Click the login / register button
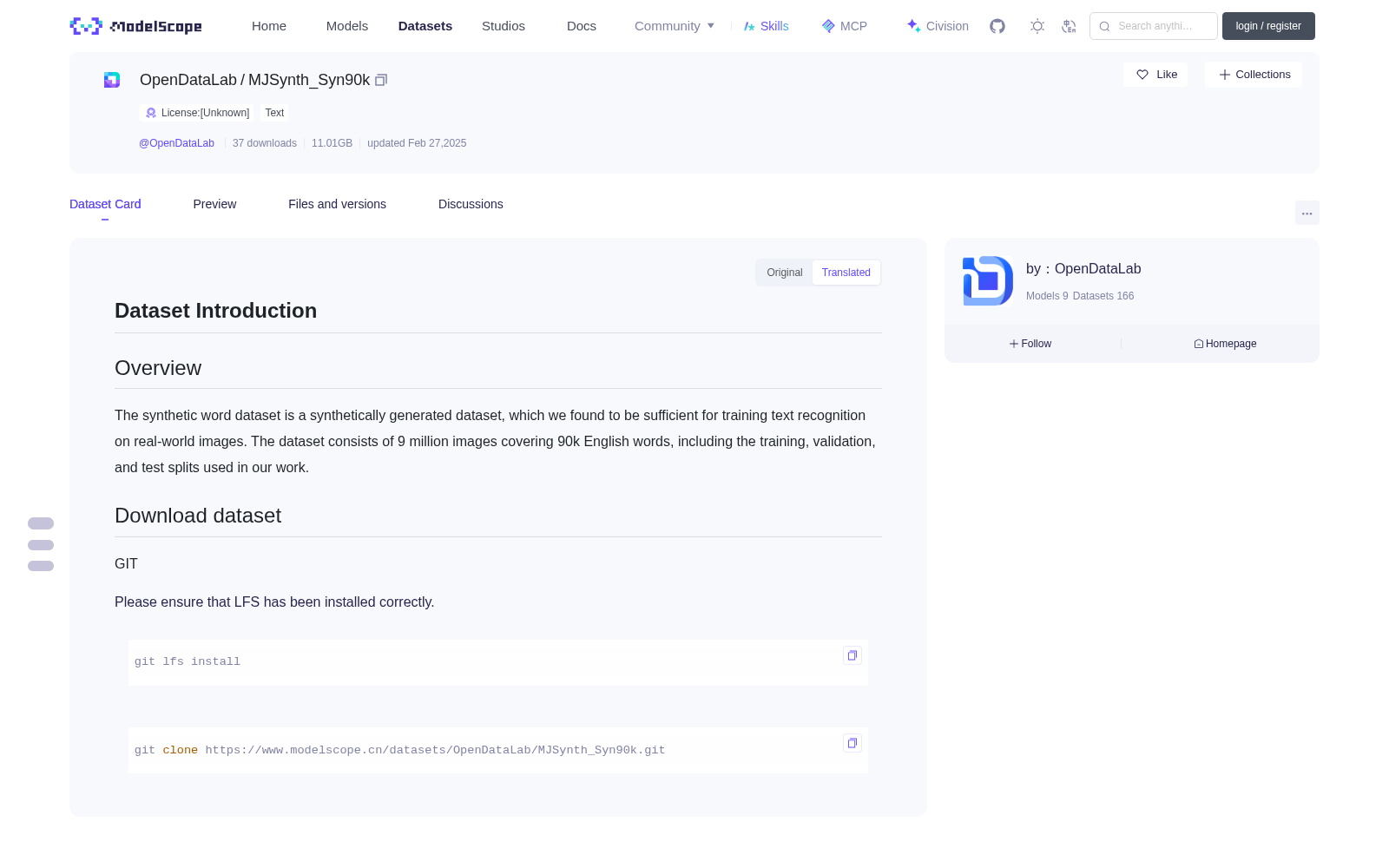Screen dimensions: 1389x868 click(x=1268, y=26)
